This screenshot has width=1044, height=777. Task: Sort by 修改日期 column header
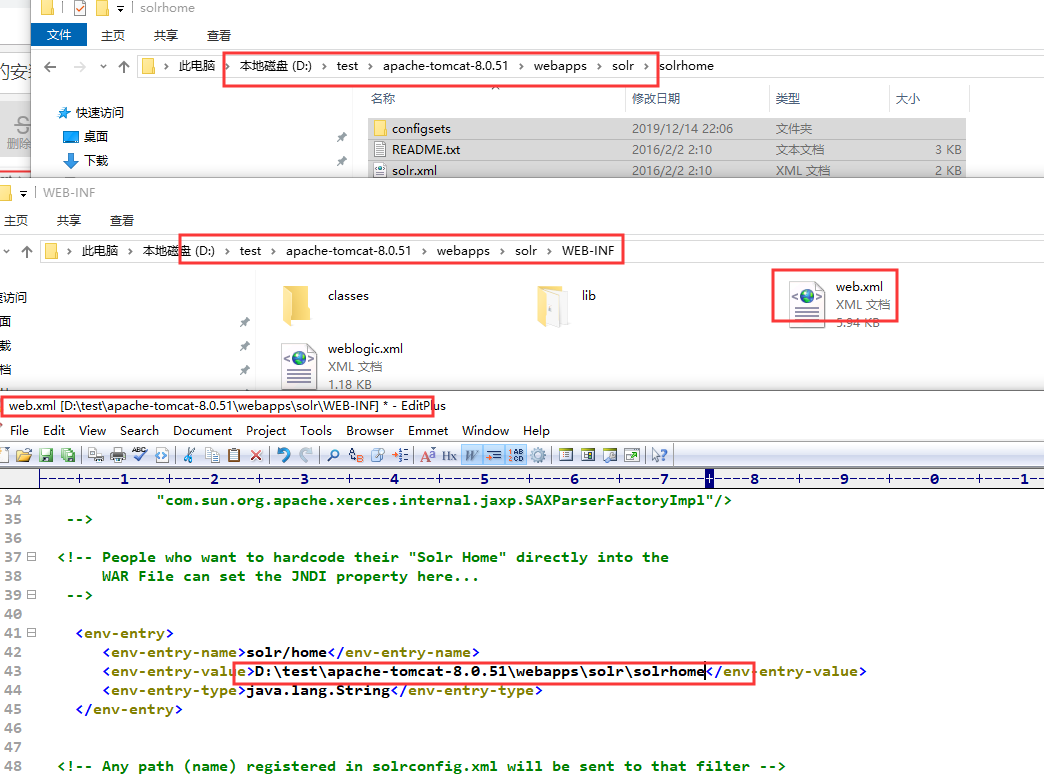tap(656, 99)
